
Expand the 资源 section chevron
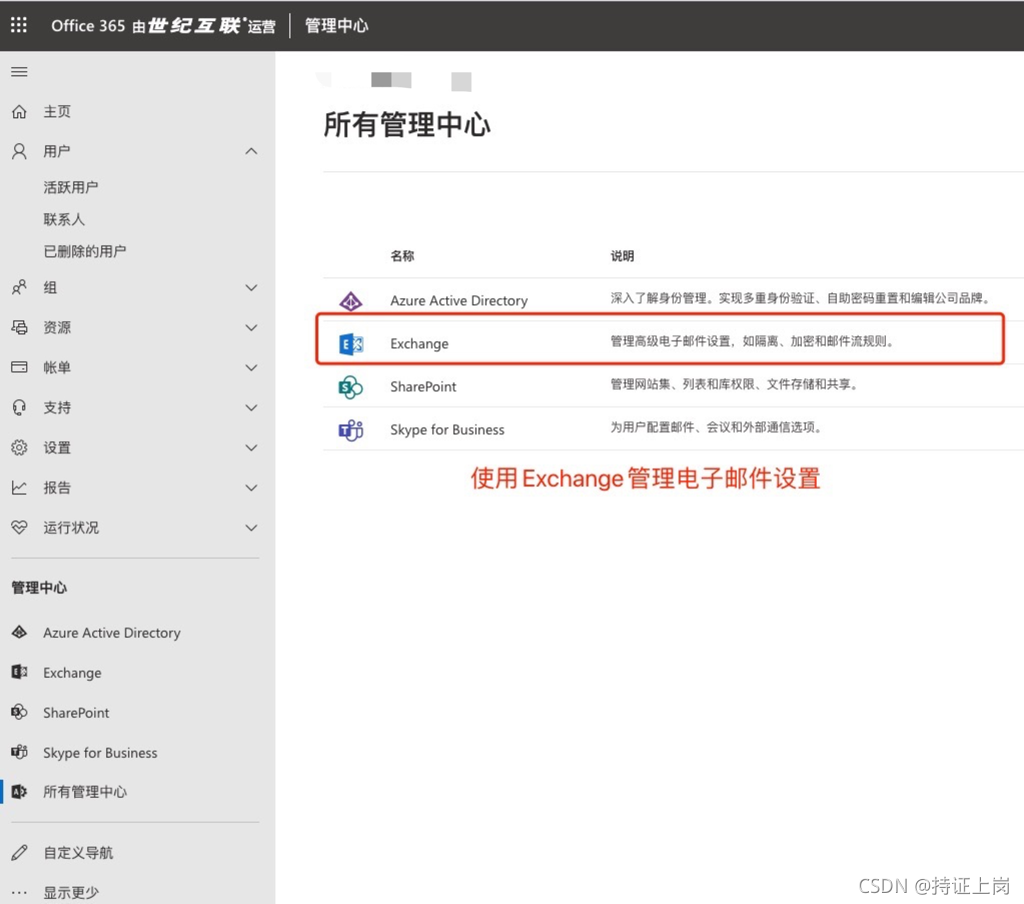tap(251, 327)
